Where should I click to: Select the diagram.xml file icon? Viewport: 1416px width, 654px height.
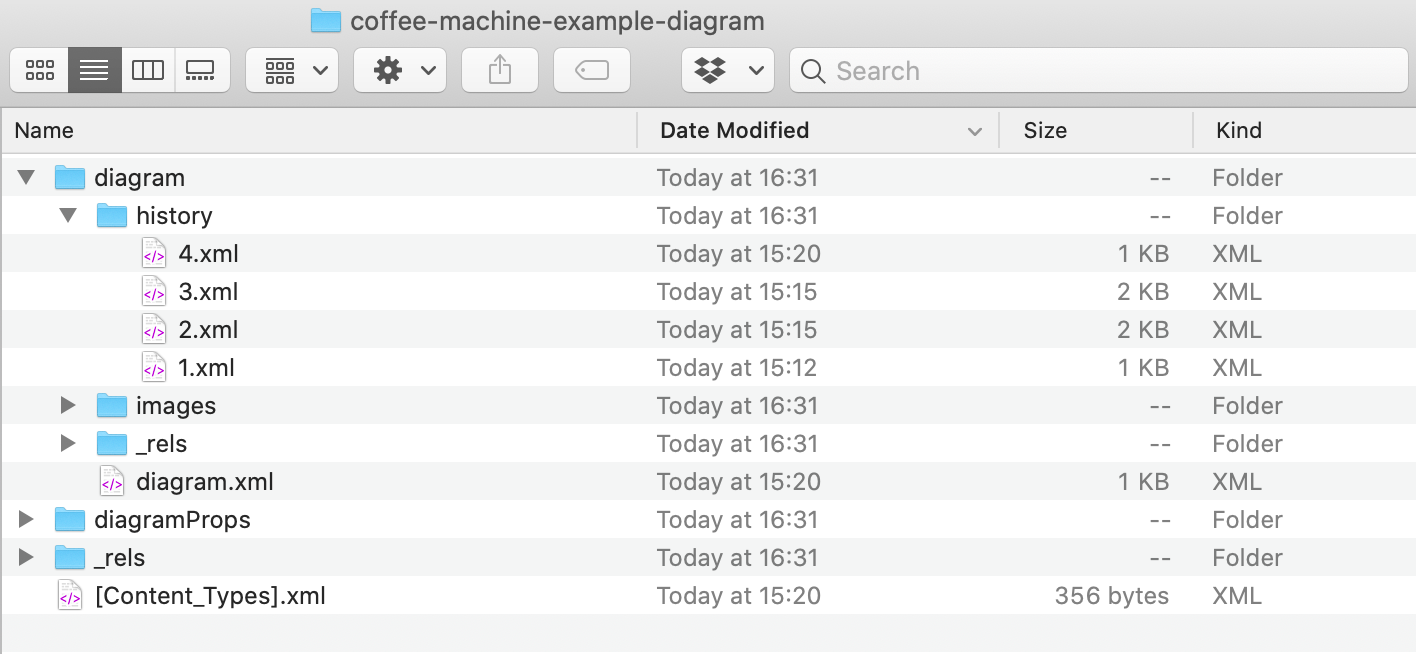(111, 481)
